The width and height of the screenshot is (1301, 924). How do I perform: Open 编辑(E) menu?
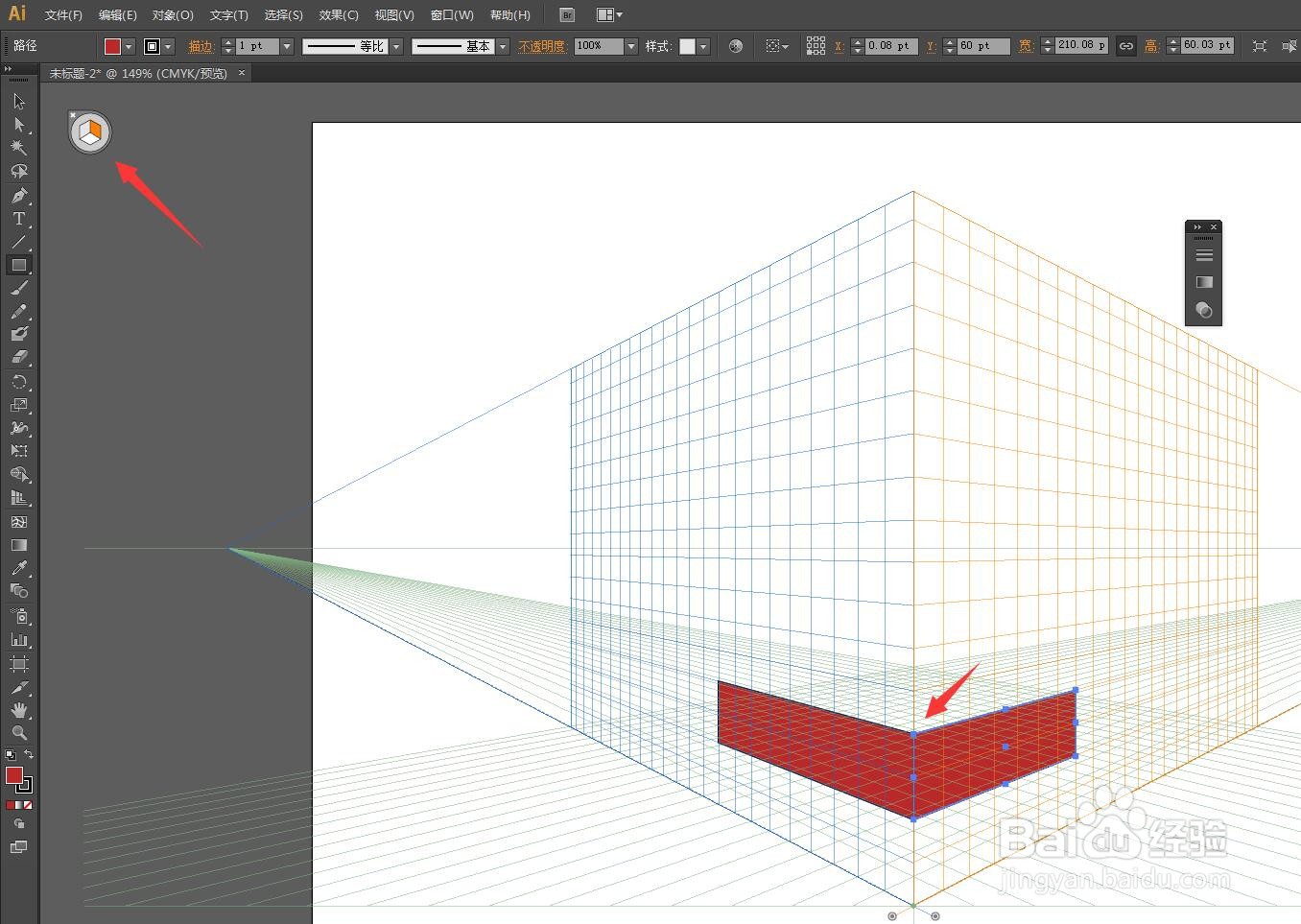[x=117, y=15]
